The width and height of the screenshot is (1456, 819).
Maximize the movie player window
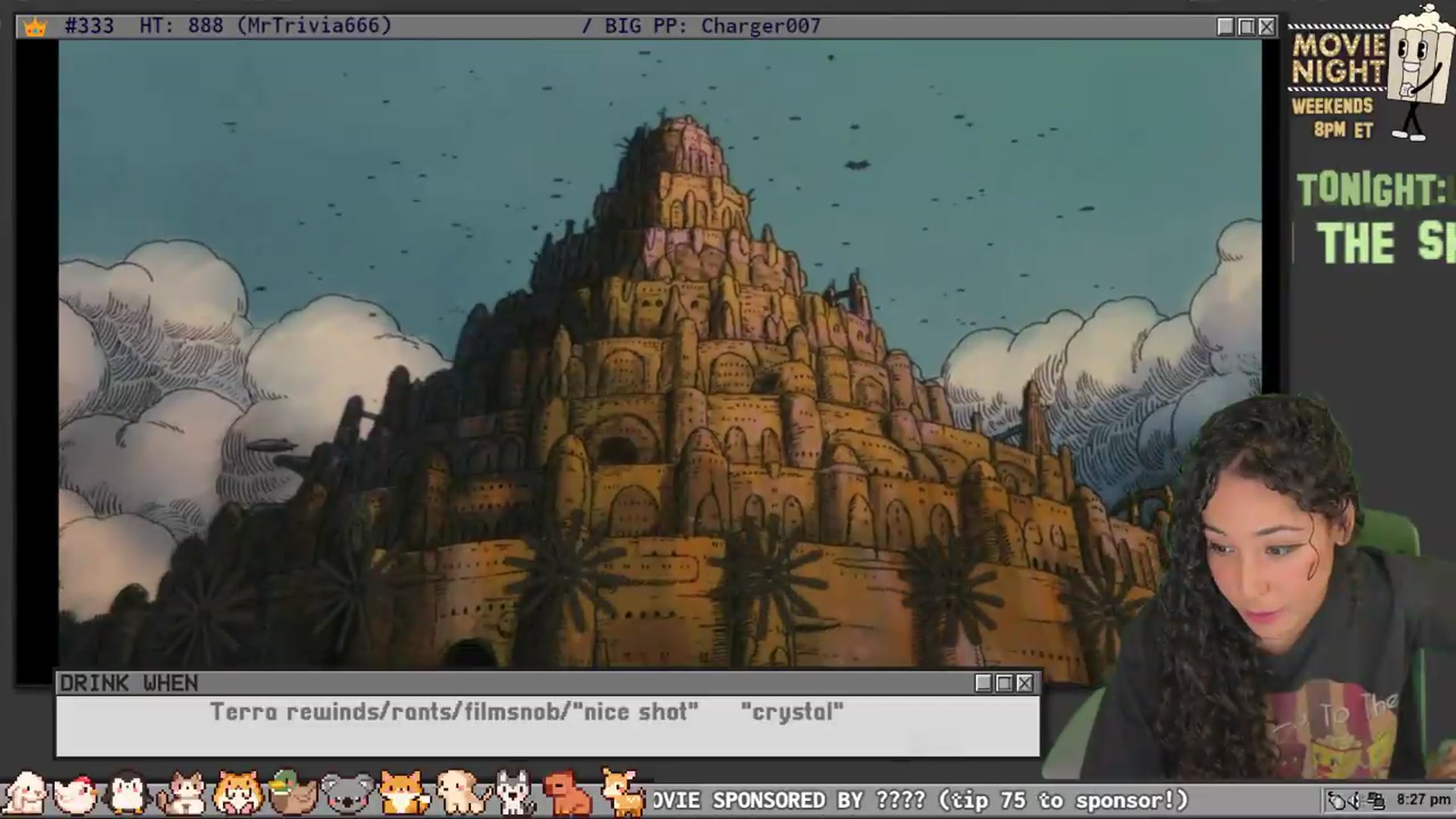tap(1246, 27)
